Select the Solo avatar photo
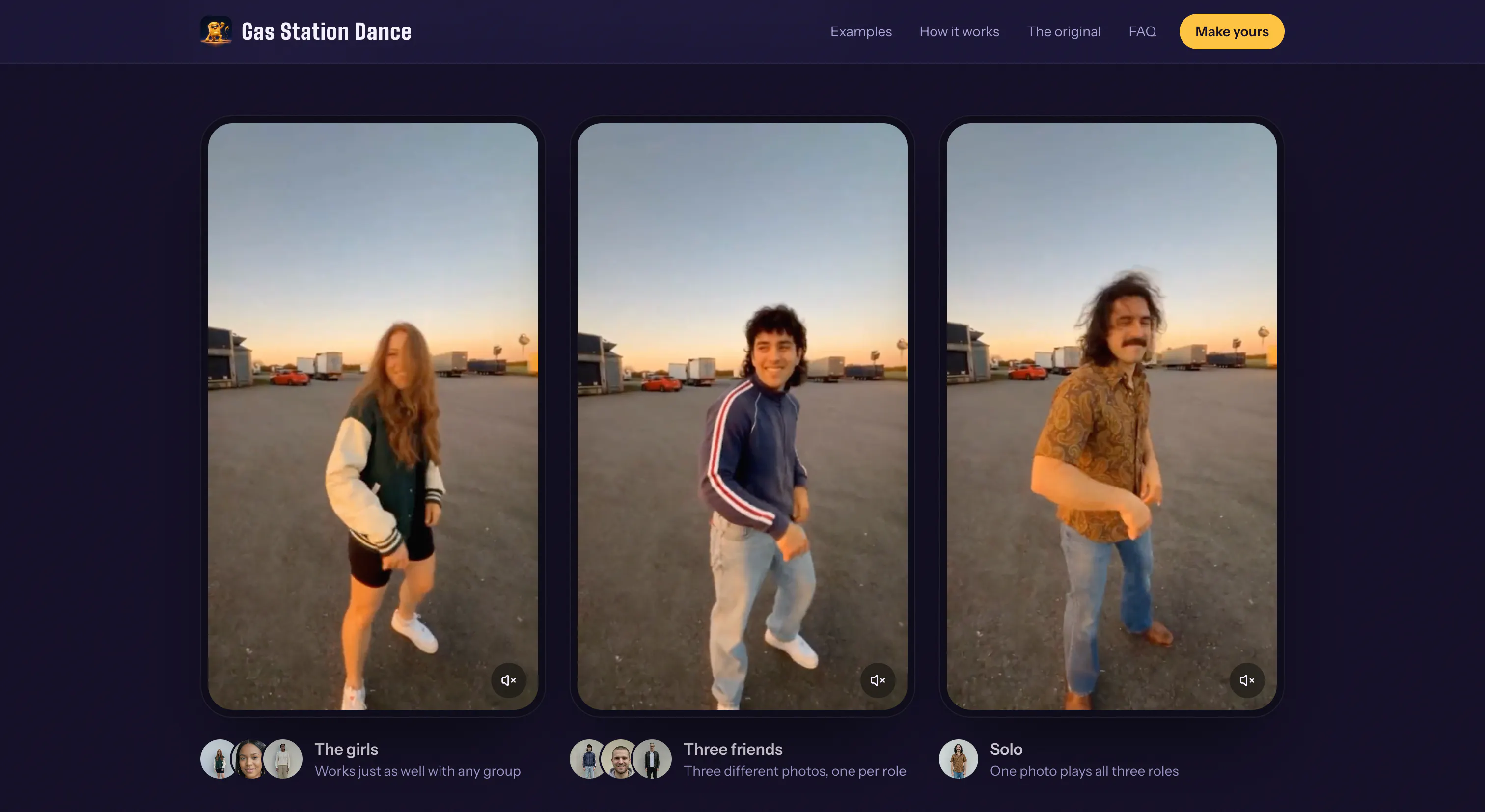The image size is (1485, 812). tap(958, 759)
